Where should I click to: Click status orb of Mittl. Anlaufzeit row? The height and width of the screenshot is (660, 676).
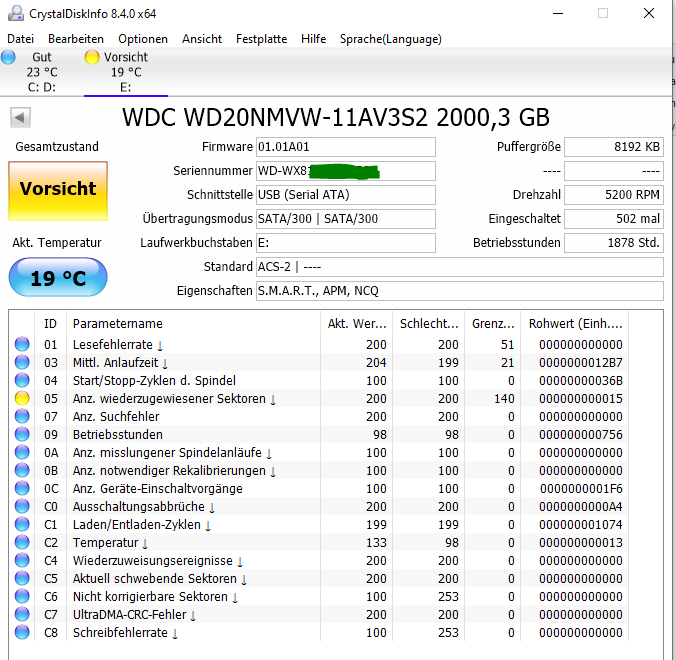(22, 363)
